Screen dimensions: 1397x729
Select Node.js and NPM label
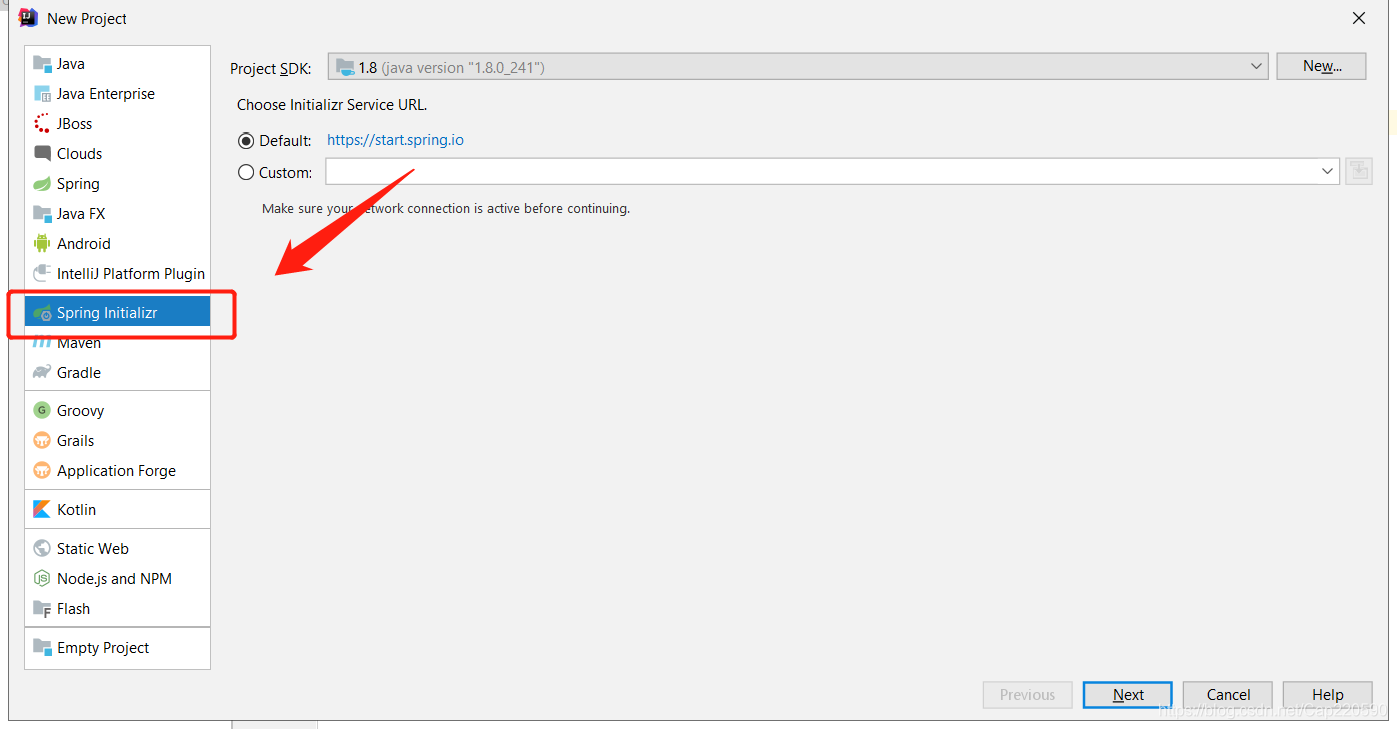pos(115,579)
